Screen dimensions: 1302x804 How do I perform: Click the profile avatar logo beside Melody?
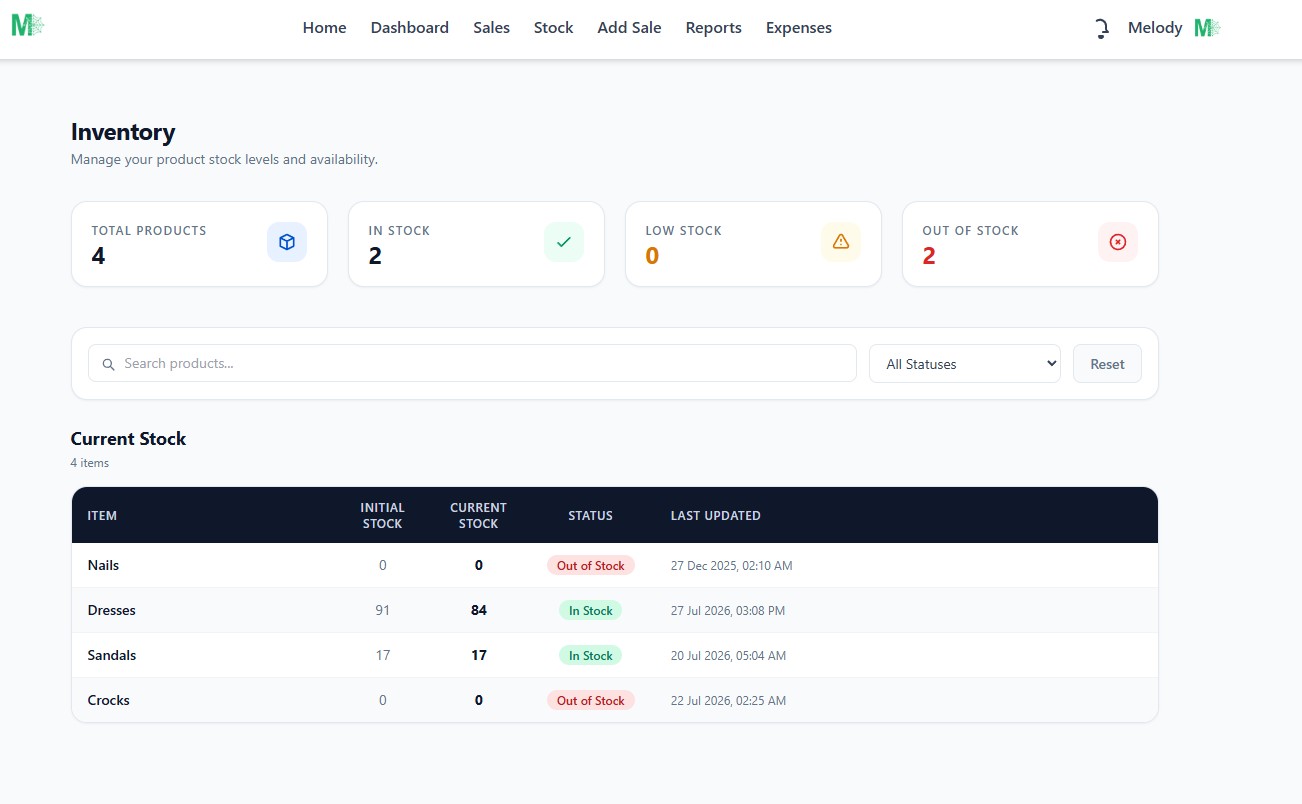pos(1207,28)
